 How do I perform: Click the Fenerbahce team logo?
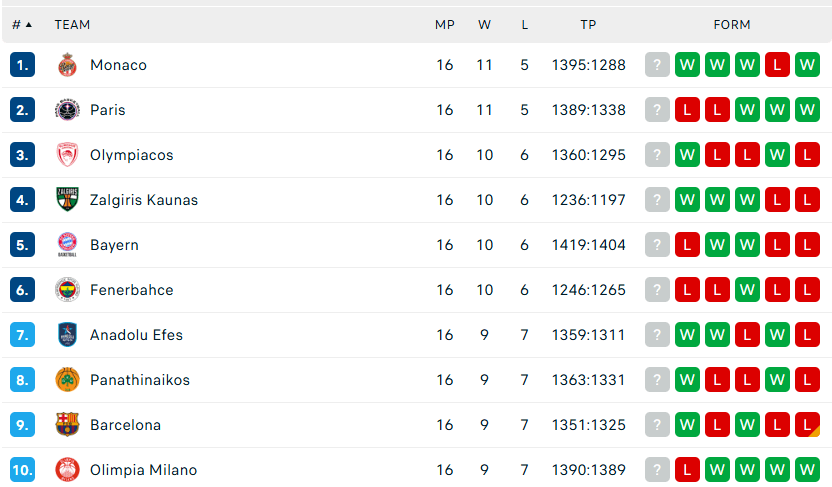[x=67, y=290]
